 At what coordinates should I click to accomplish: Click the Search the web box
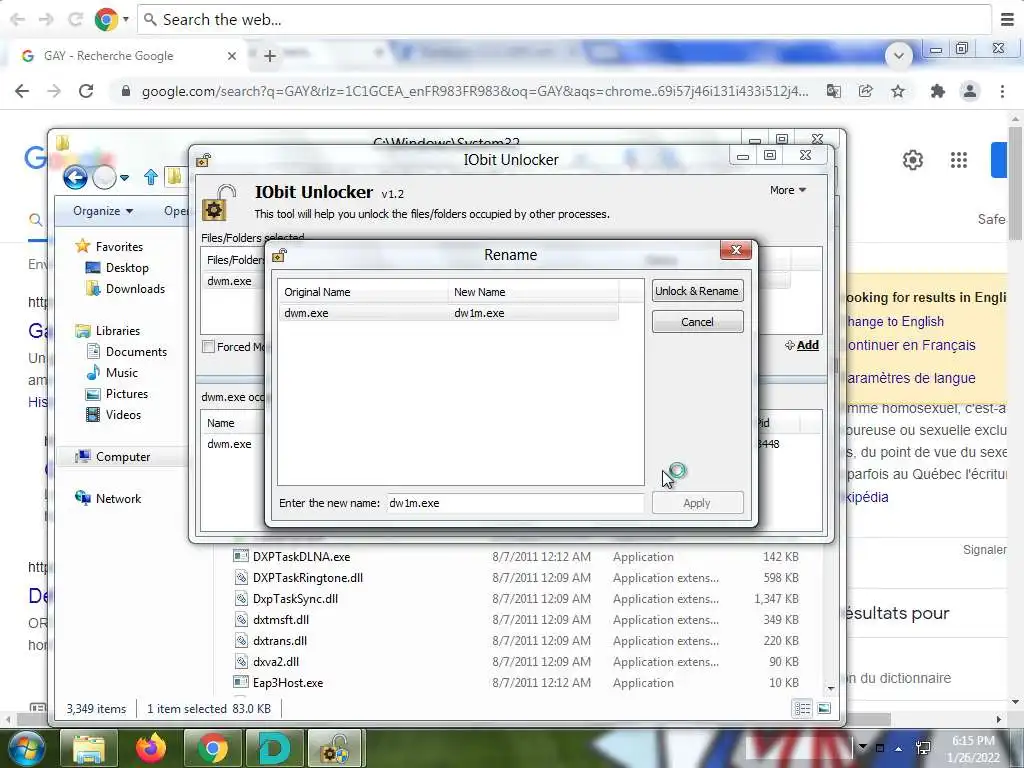pos(565,20)
